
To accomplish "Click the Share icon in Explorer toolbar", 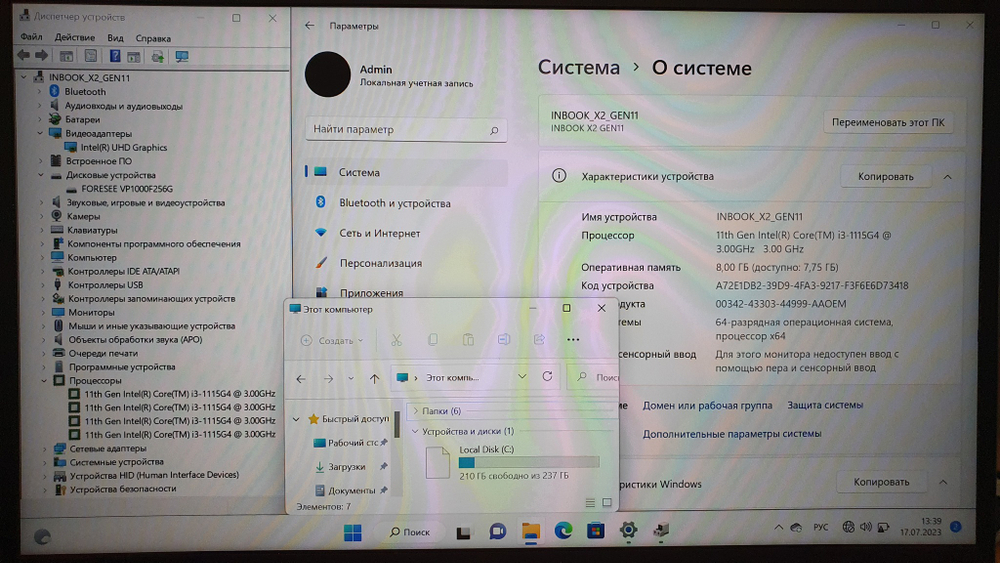I will [540, 340].
